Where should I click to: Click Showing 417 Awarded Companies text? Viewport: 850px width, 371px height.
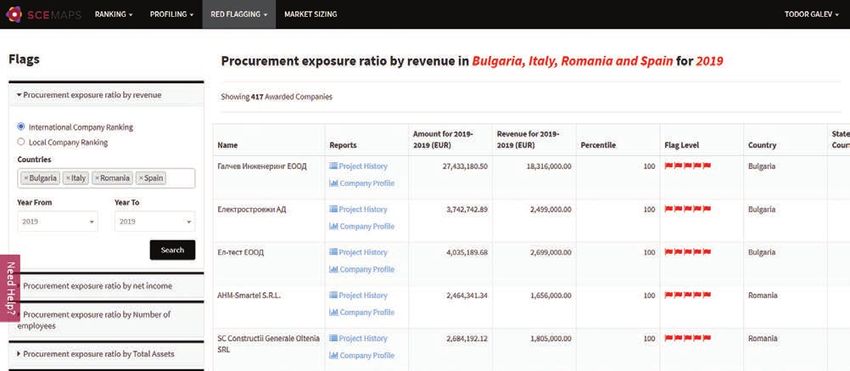coord(276,97)
